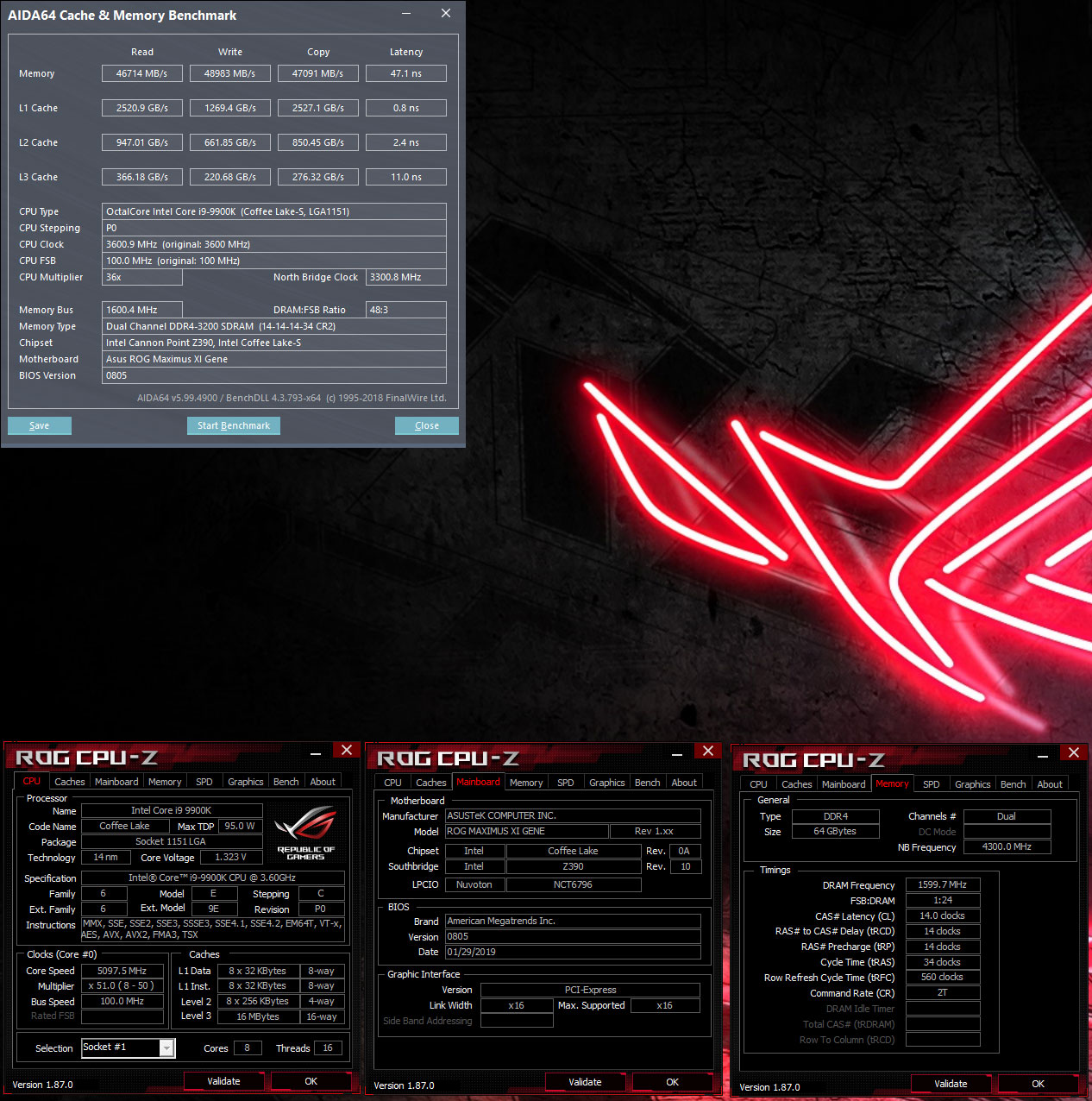The height and width of the screenshot is (1101, 1092).
Task: Click LPCIO value NCT6796
Action: click(574, 884)
